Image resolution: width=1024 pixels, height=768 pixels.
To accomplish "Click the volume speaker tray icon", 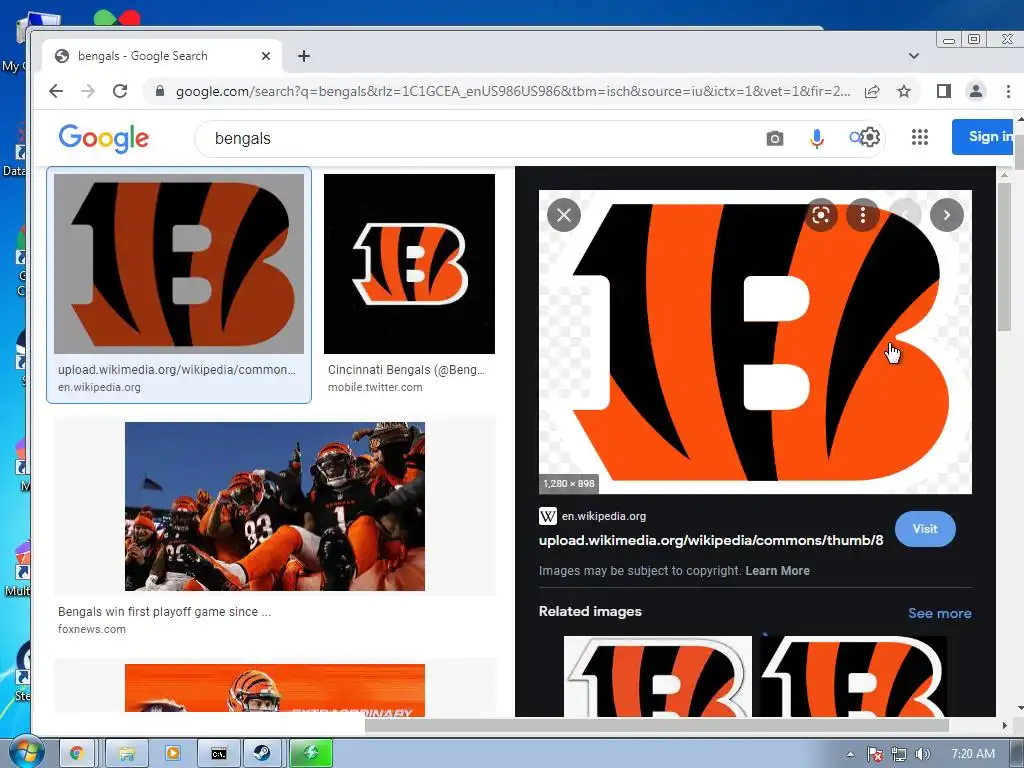I will point(922,754).
